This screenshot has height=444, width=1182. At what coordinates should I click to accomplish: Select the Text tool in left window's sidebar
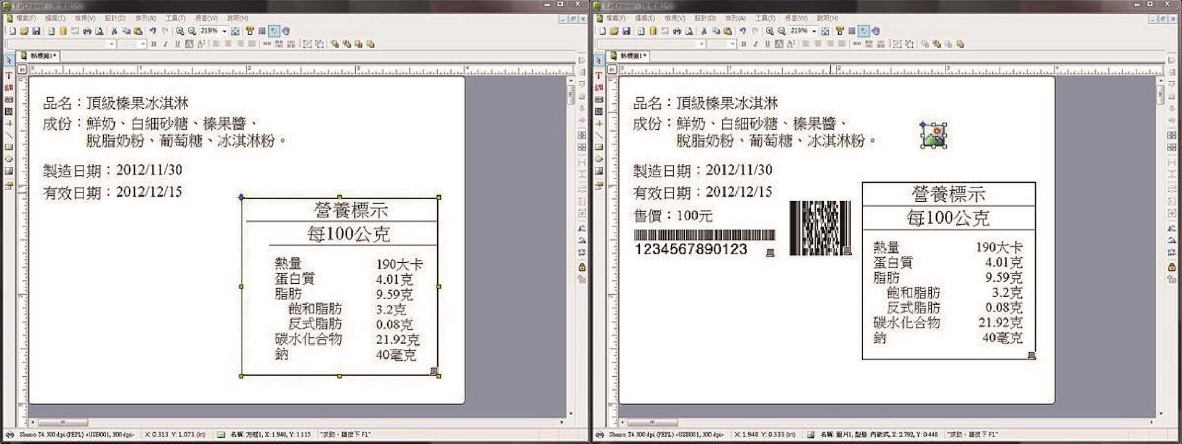(x=10, y=76)
